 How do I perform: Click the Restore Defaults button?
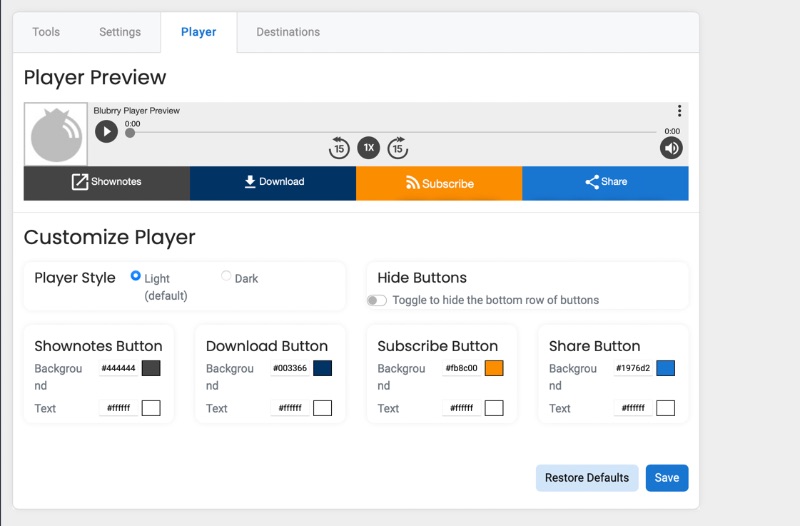click(x=587, y=478)
